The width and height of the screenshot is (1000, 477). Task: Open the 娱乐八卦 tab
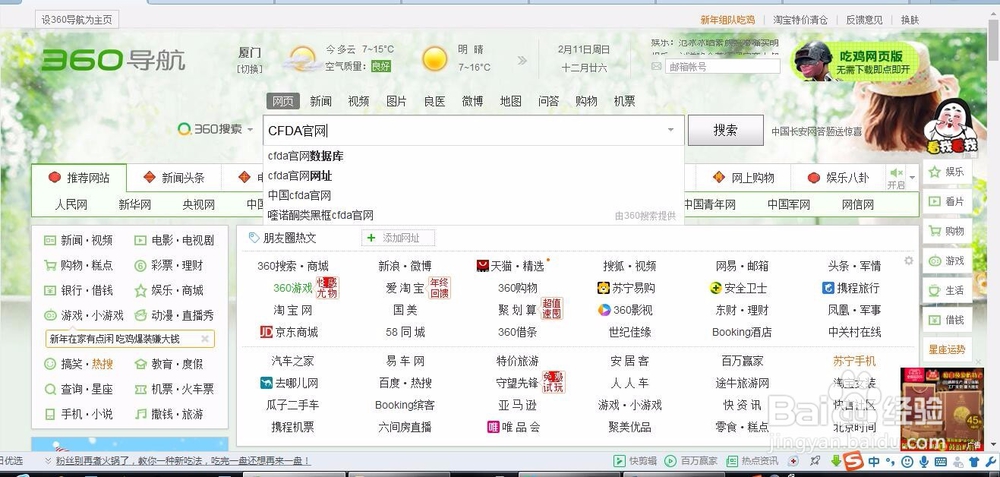(838, 177)
